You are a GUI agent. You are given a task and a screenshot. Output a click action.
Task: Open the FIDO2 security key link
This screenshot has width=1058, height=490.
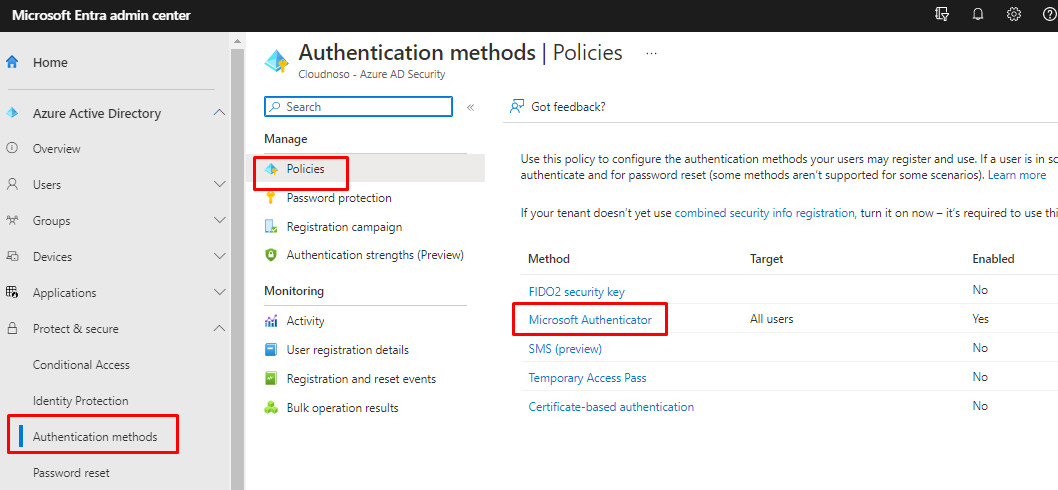coord(576,291)
